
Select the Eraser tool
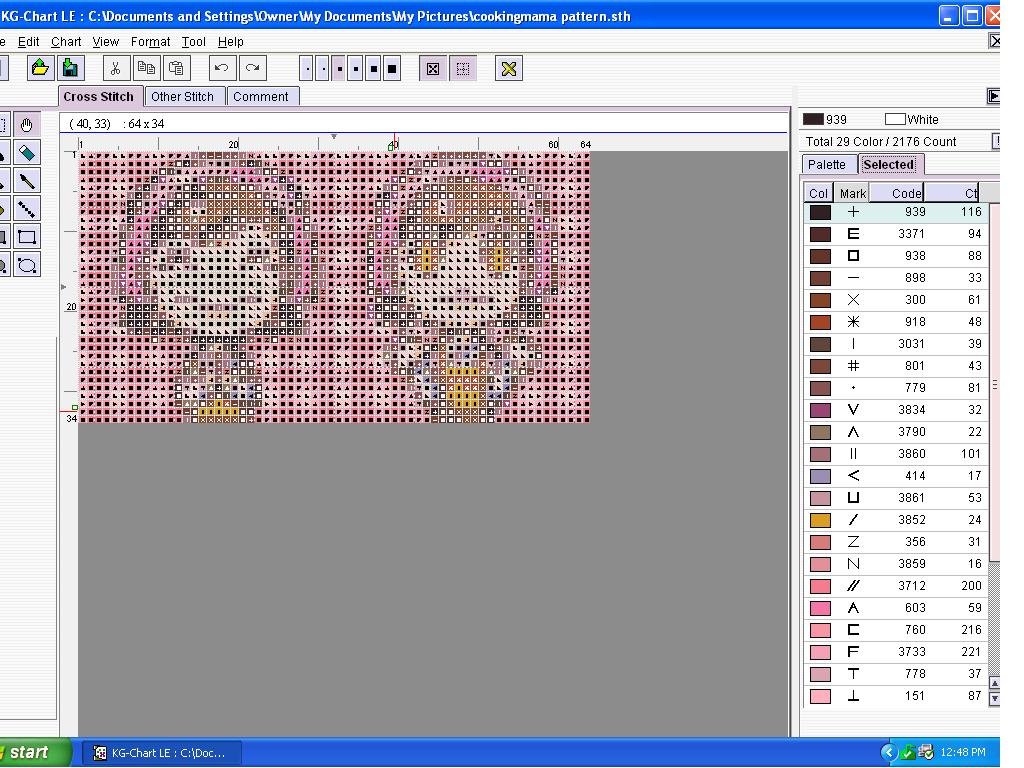coord(26,152)
